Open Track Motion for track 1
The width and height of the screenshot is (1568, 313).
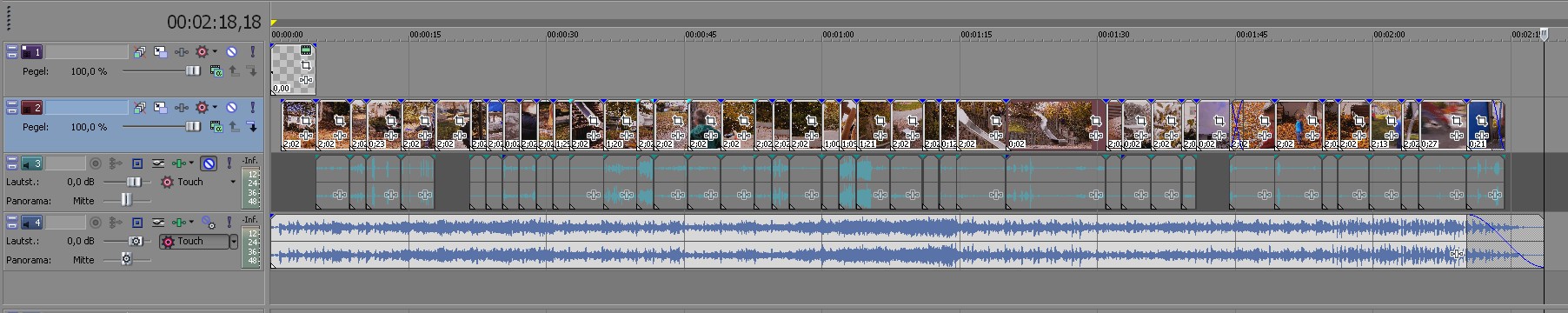(x=160, y=52)
